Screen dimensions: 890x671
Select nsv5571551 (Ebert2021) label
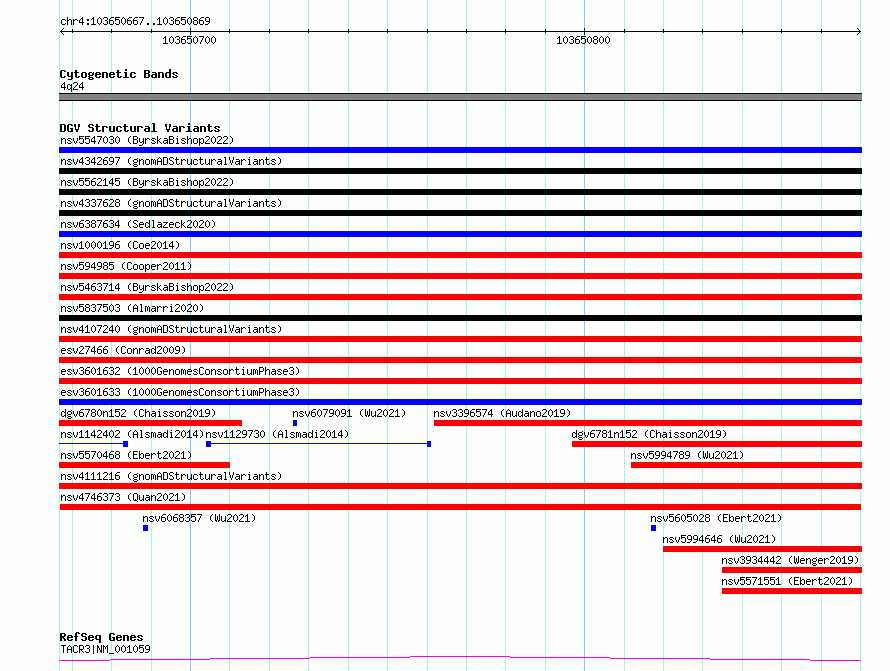(x=787, y=581)
